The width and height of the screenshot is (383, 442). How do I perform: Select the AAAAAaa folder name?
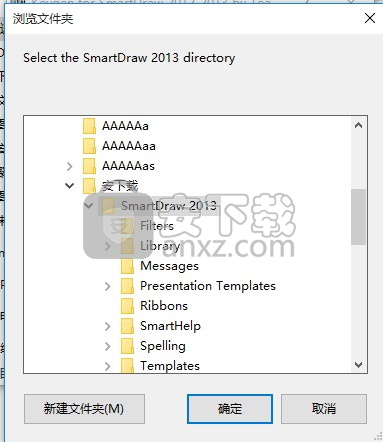click(129, 146)
